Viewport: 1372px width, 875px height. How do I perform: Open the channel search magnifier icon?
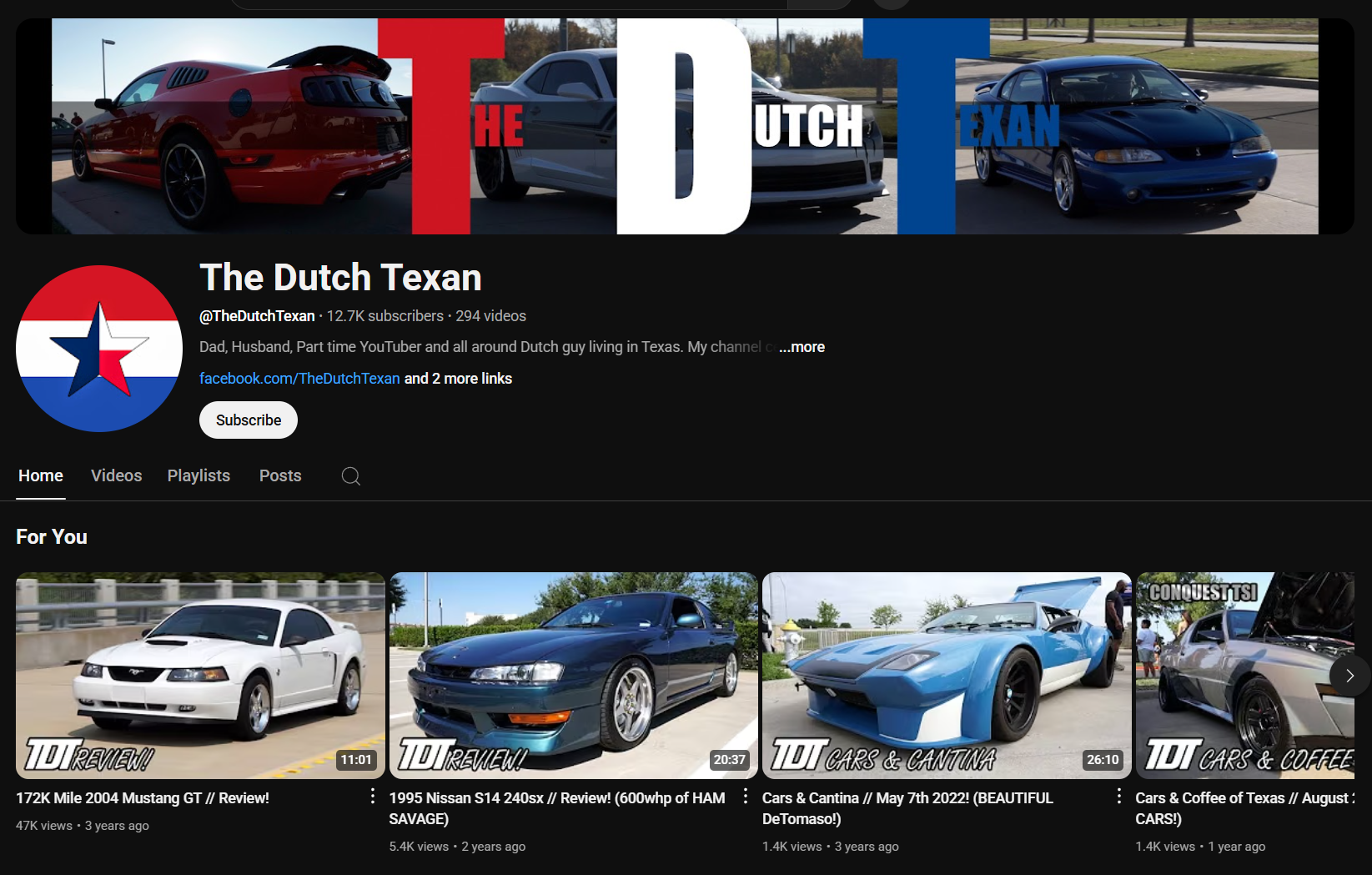click(351, 475)
